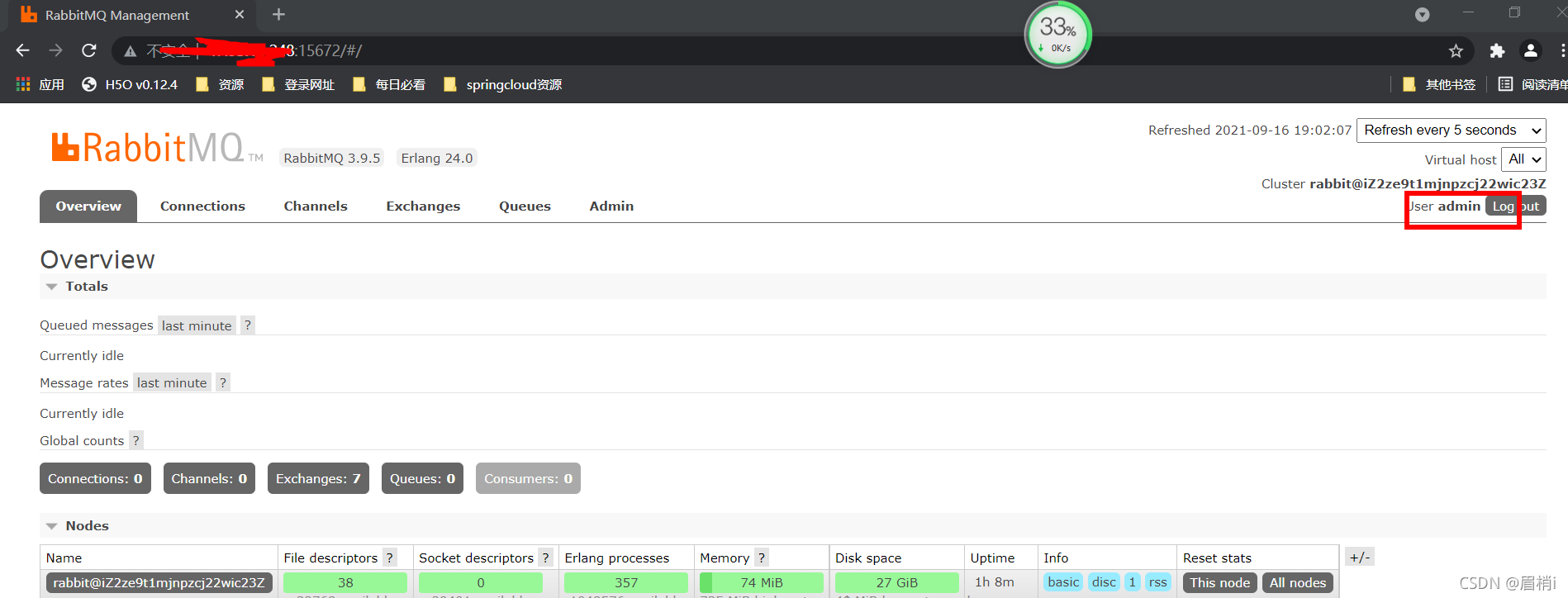Click the Connections: 0 count button

pos(95,478)
